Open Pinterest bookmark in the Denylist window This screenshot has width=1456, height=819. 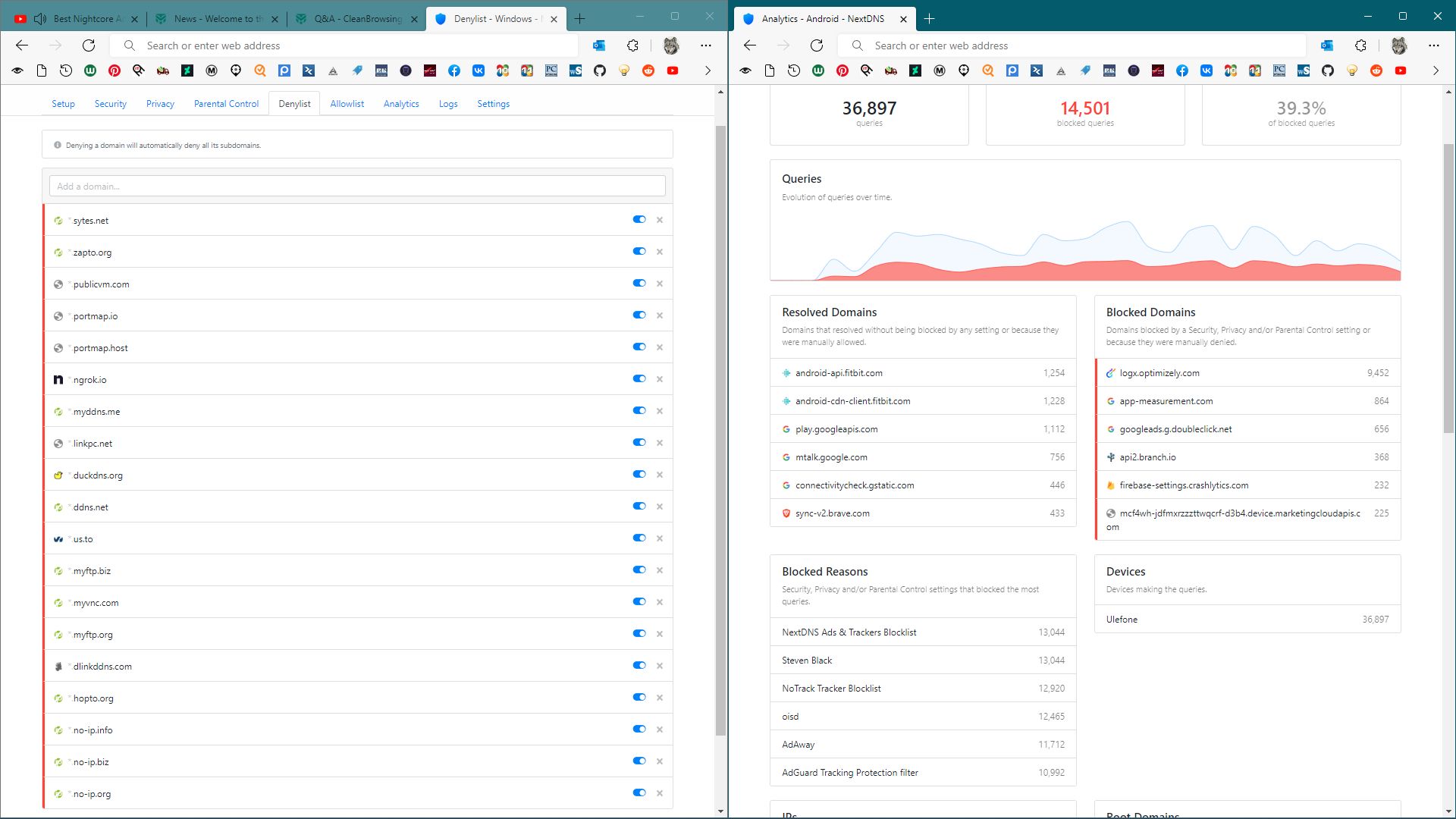[115, 71]
